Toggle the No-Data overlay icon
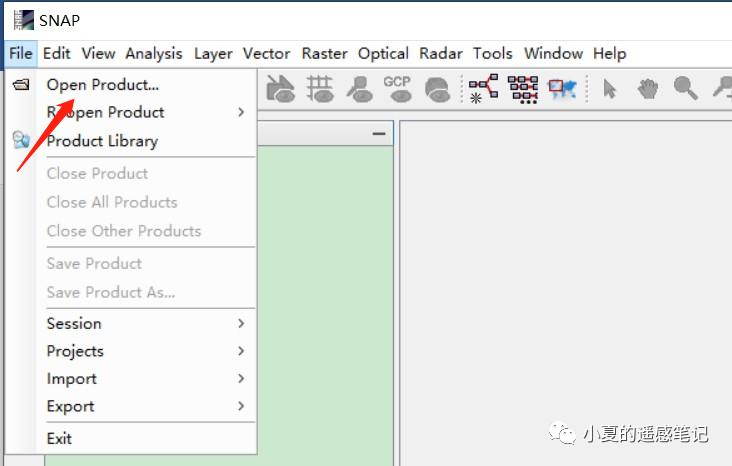 [280, 88]
